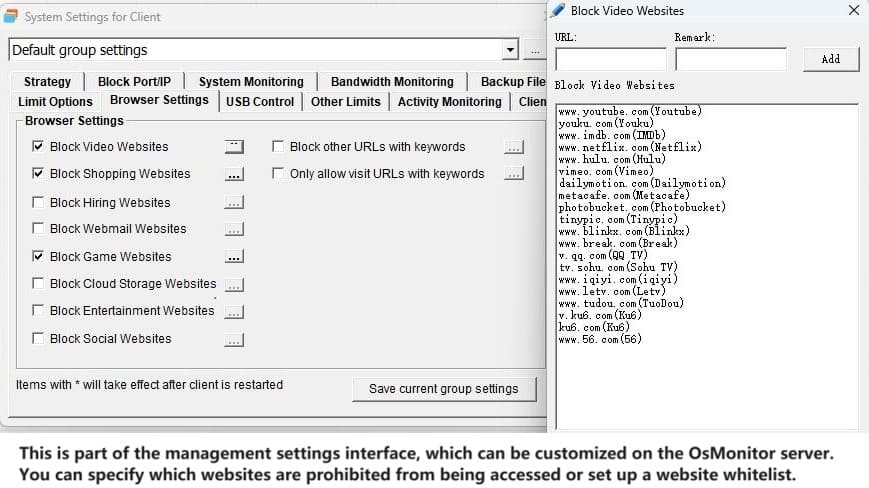869x488 pixels.
Task: Click the Remark input field
Action: [x=730, y=59]
